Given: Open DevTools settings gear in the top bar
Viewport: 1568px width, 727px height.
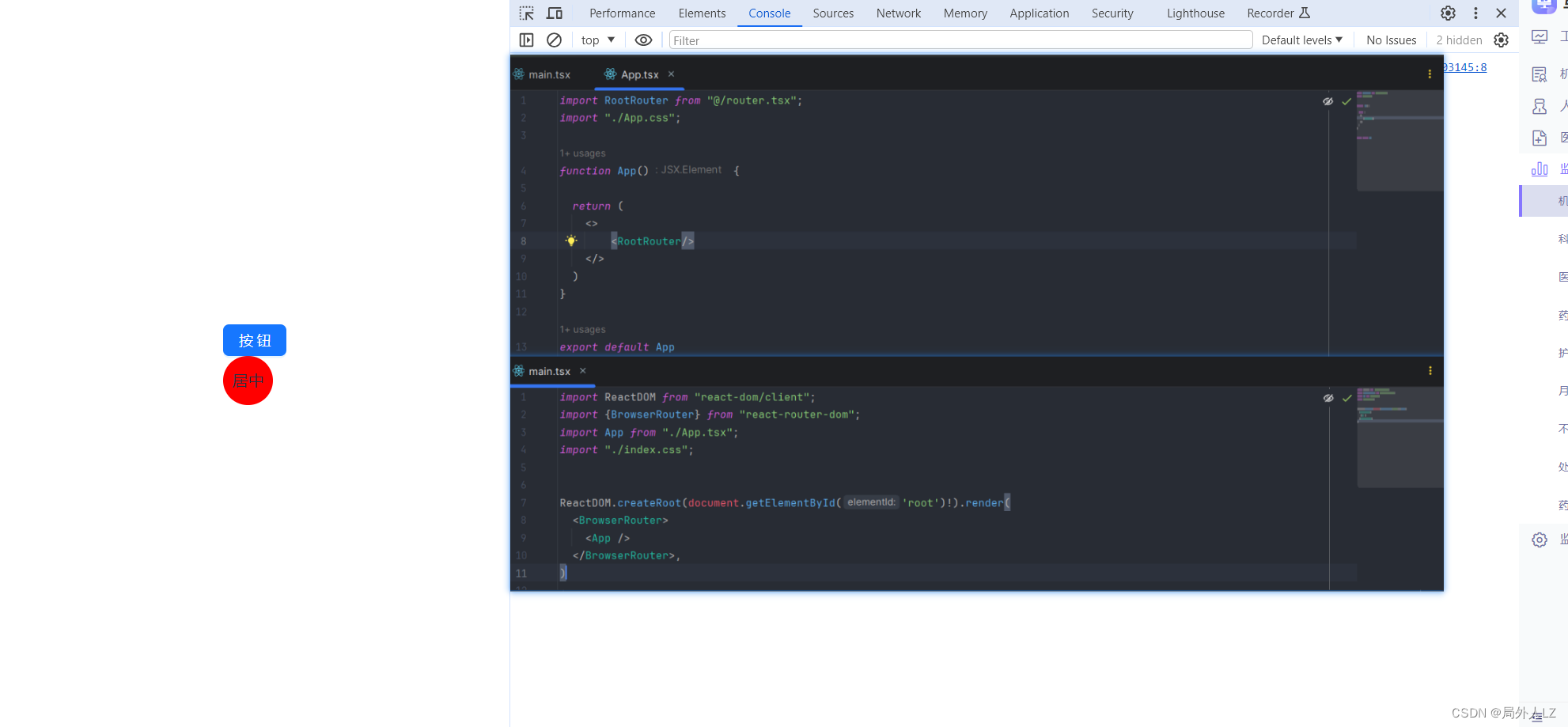Looking at the screenshot, I should 1448,13.
